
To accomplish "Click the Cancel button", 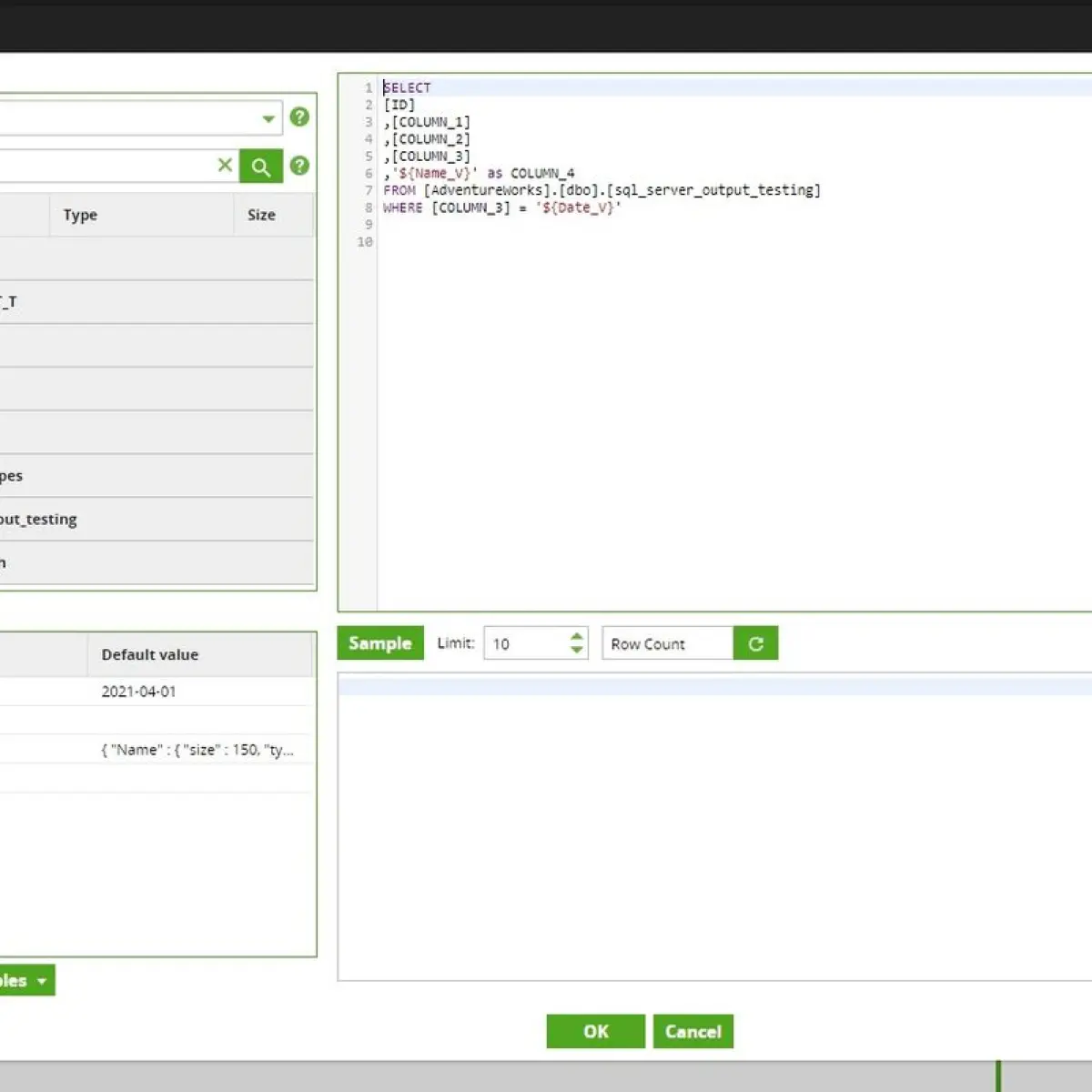I will pyautogui.click(x=693, y=1031).
